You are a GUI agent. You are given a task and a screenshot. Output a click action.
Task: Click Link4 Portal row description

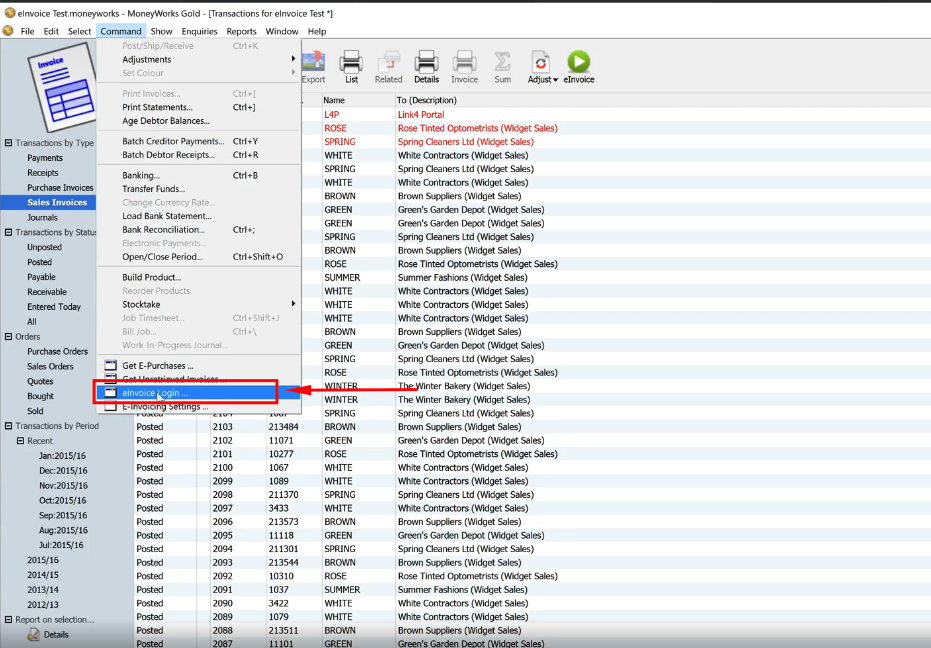click(420, 114)
